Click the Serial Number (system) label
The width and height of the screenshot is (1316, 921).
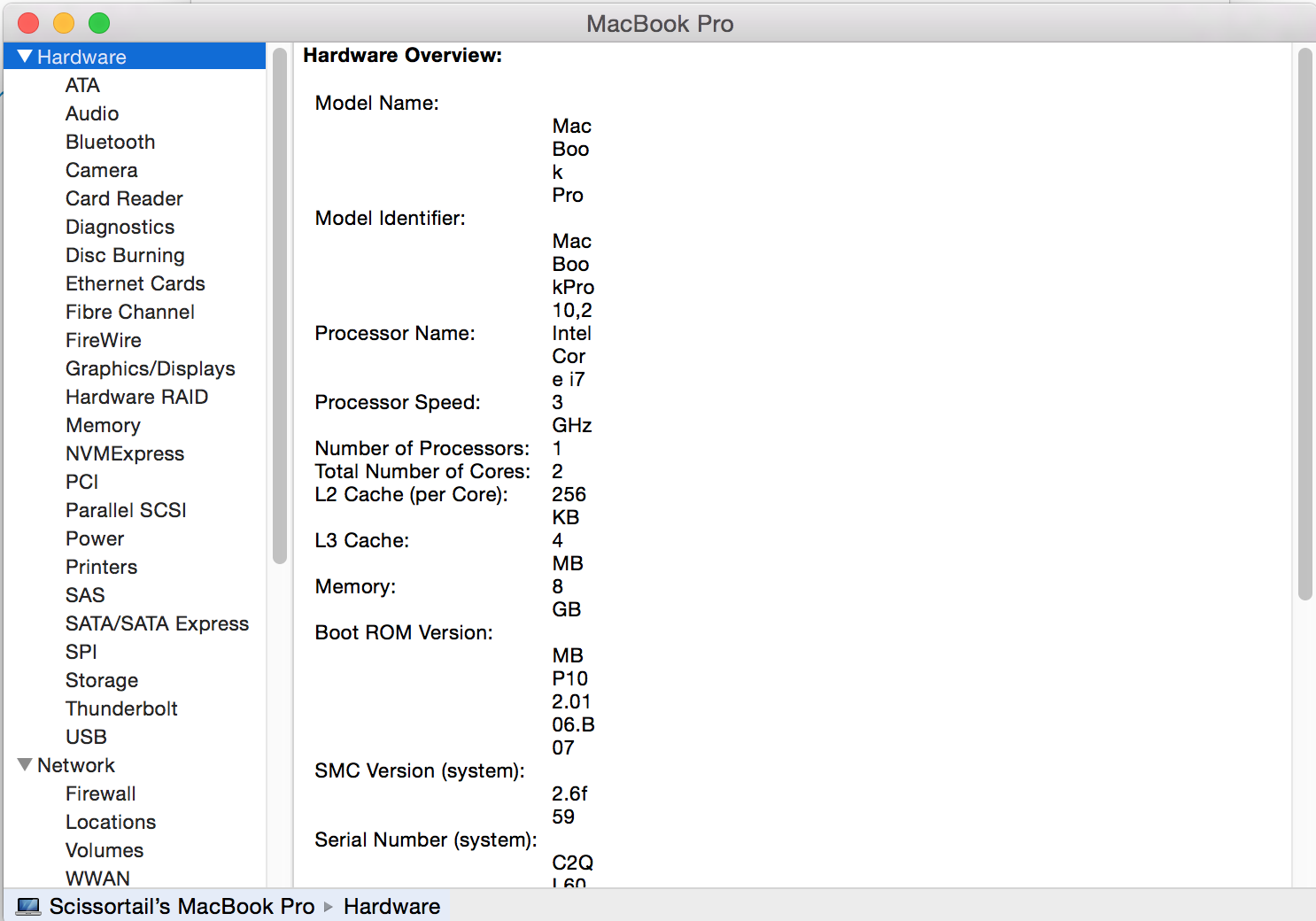[426, 840]
